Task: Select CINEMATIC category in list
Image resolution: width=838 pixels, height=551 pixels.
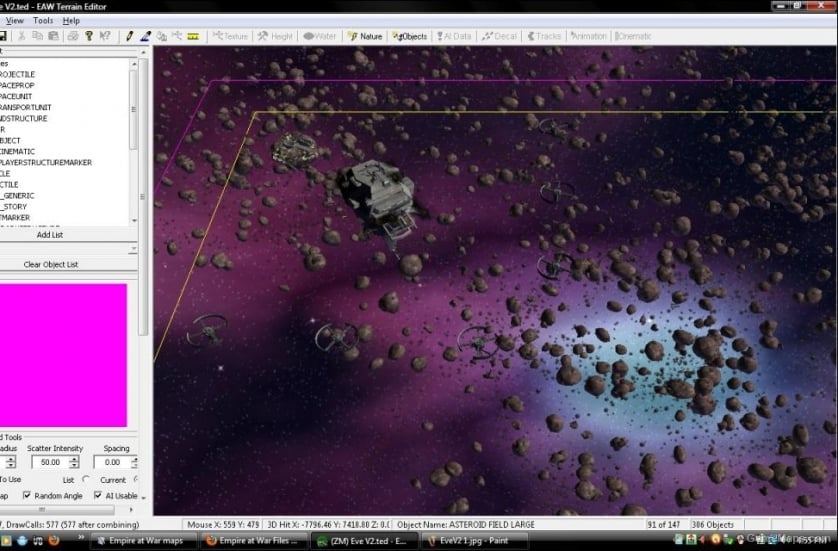Action: tap(18, 152)
